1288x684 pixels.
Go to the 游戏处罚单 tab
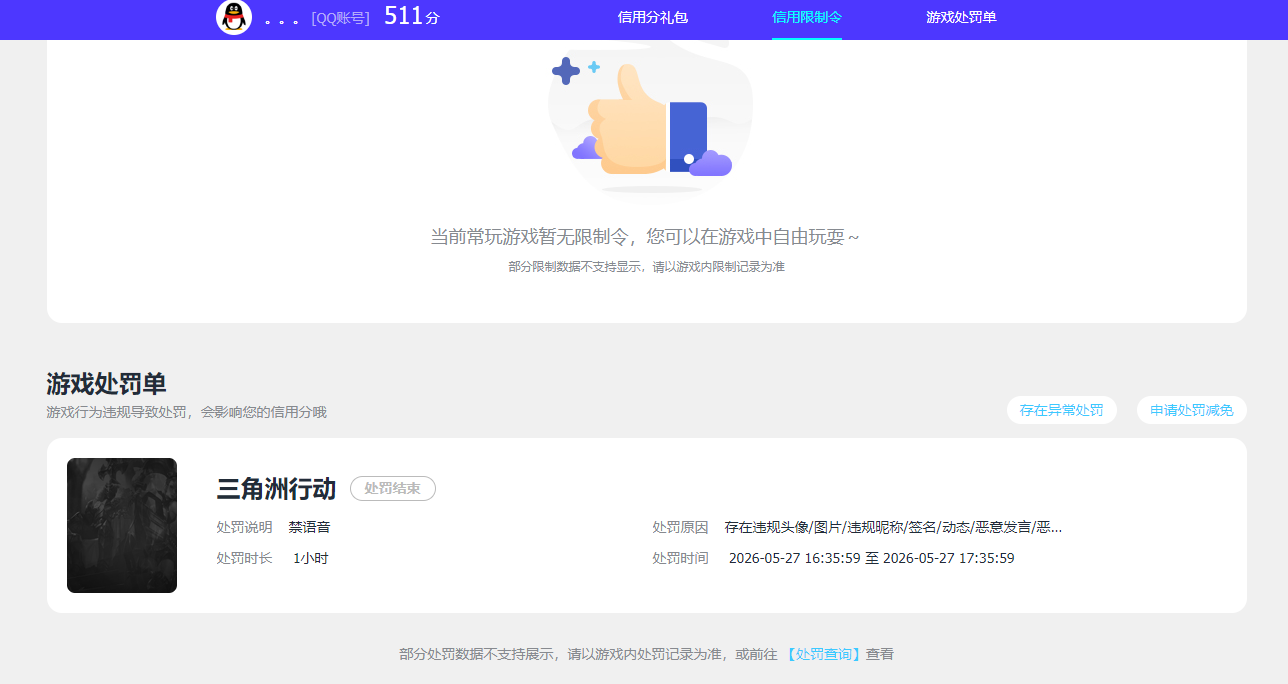pos(961,17)
